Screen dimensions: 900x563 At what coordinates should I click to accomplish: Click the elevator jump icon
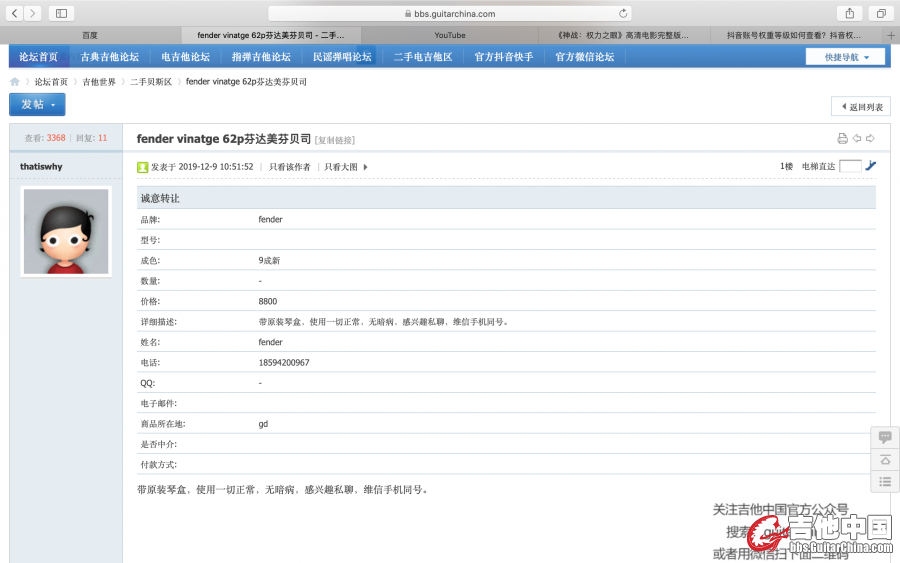click(x=871, y=166)
